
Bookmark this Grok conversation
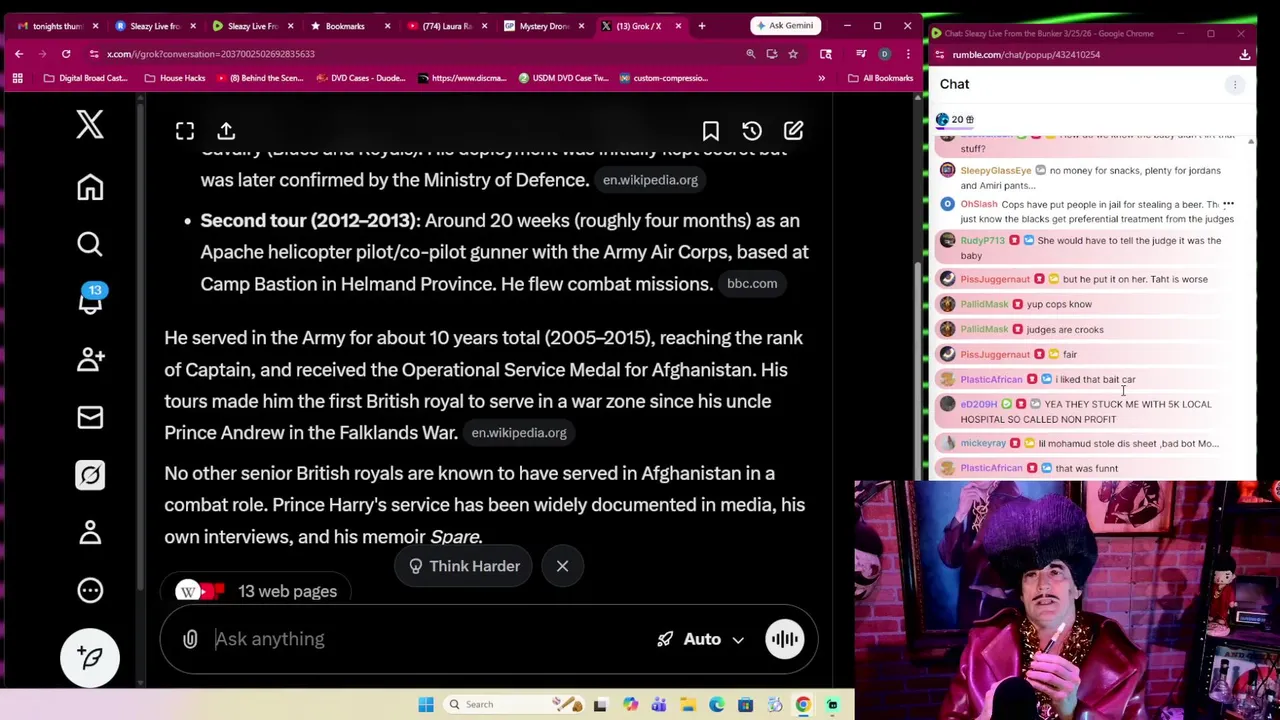710,131
